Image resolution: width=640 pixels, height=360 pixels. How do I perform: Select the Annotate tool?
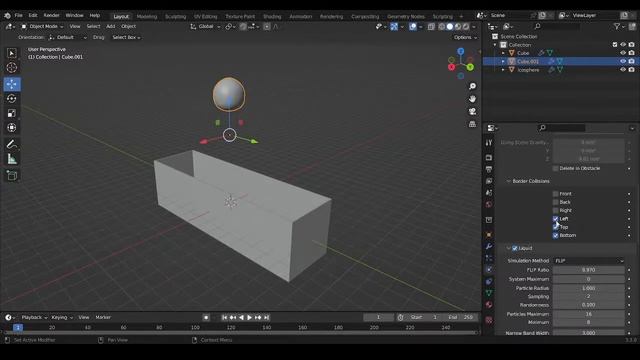click(x=12, y=144)
